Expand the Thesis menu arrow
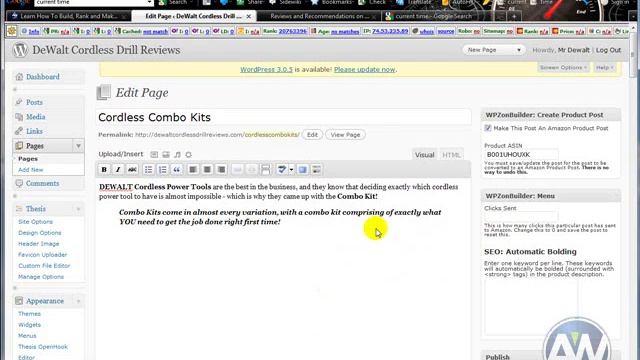Screen dimensions: 640x360 tap(78, 209)
